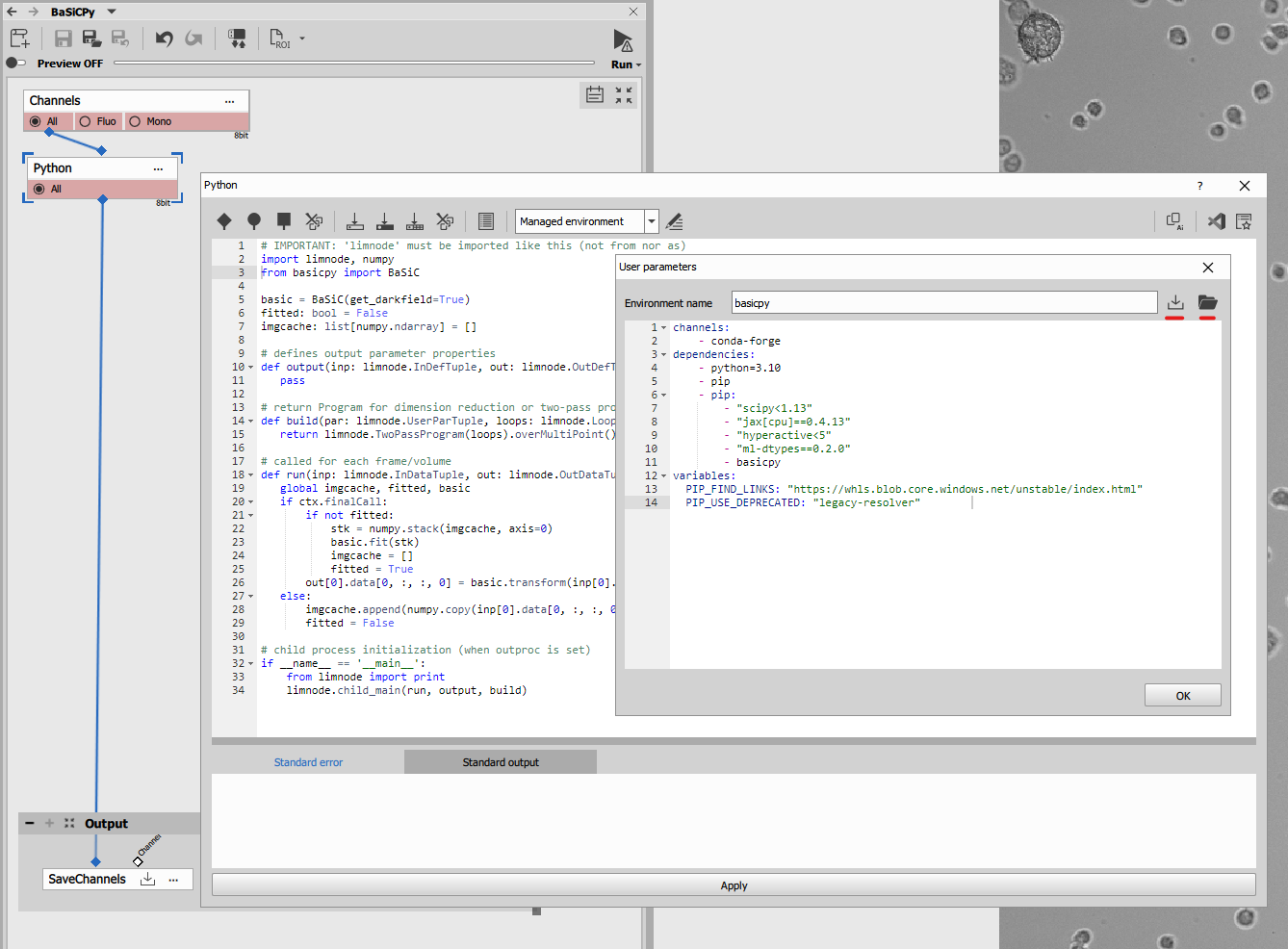Image resolution: width=1288 pixels, height=949 pixels.
Task: Select the Mono radio button in Channels
Action: click(x=136, y=121)
